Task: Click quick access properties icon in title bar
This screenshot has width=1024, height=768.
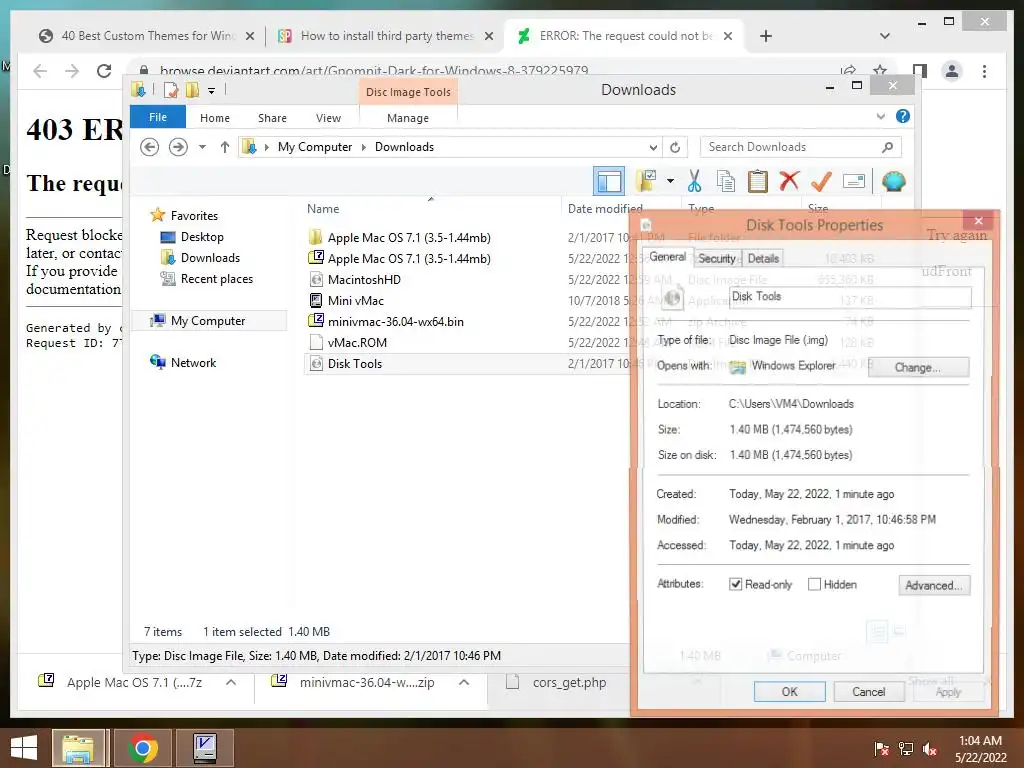Action: pyautogui.click(x=170, y=90)
